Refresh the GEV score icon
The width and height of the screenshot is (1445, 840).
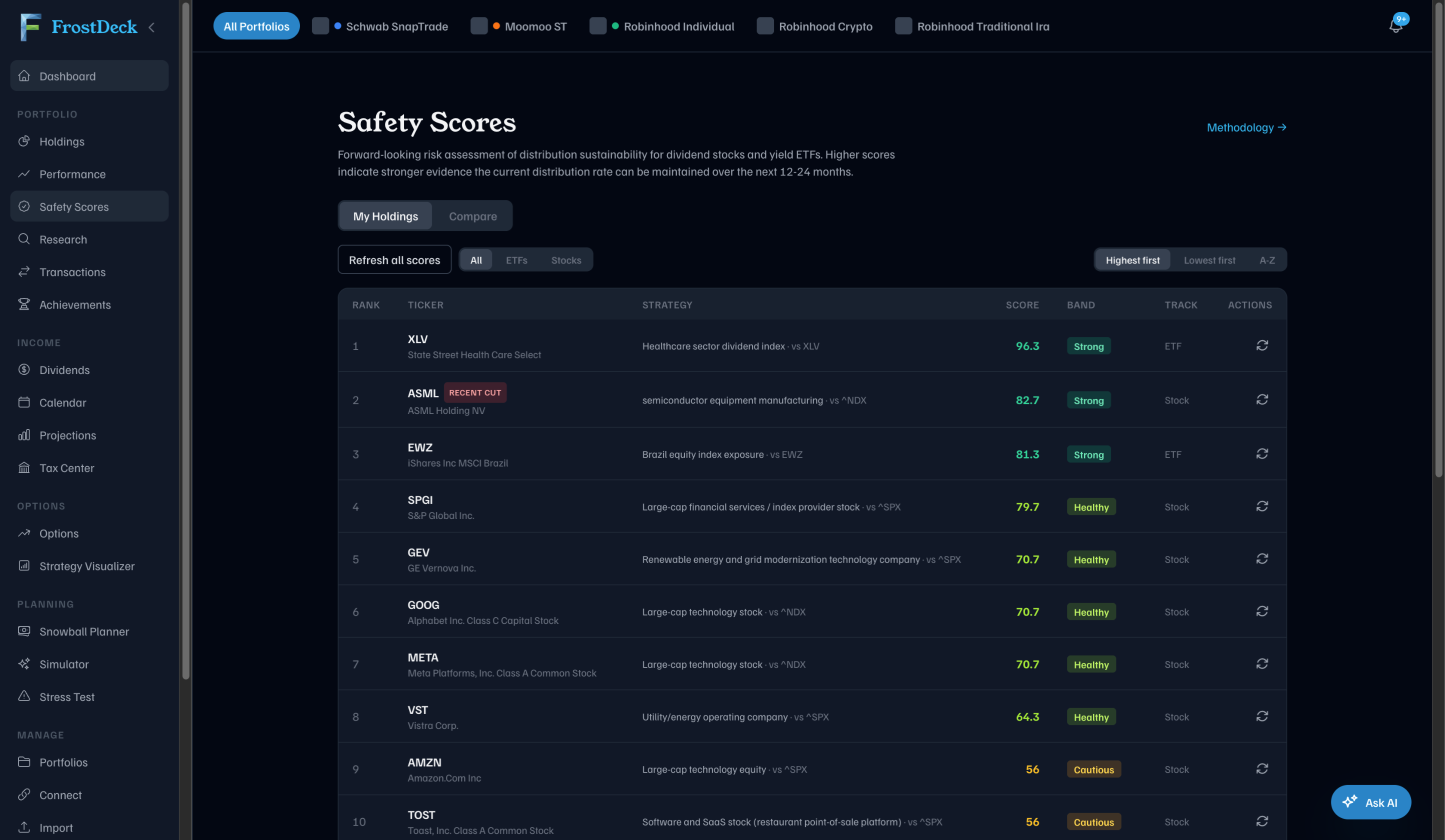click(x=1261, y=558)
